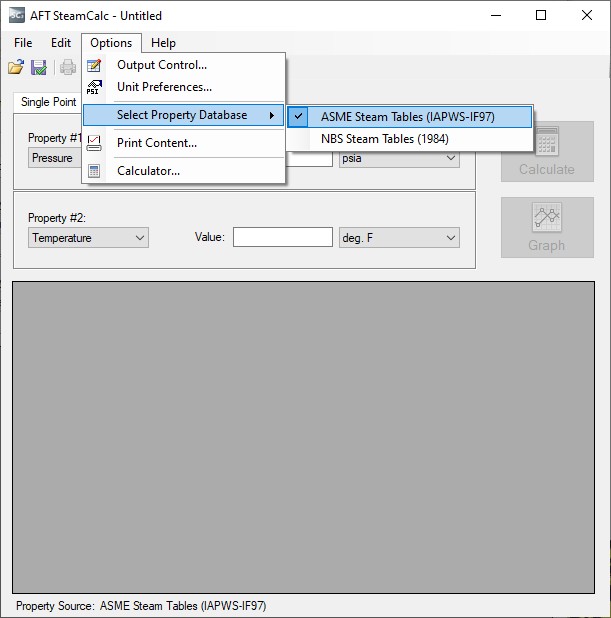Click Property Source status bar text
611x618 pixels.
[x=141, y=605]
